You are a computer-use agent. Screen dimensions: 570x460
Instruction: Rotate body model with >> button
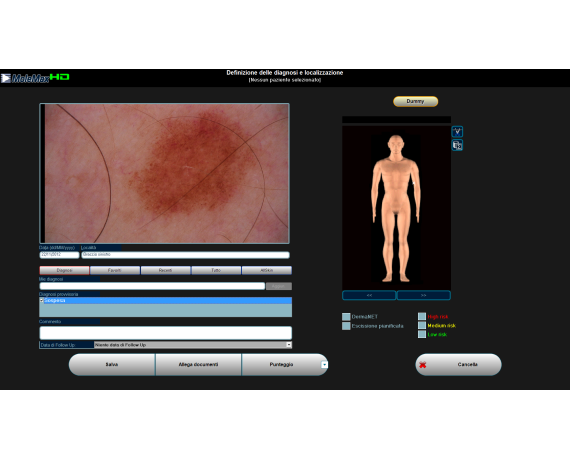pos(424,295)
